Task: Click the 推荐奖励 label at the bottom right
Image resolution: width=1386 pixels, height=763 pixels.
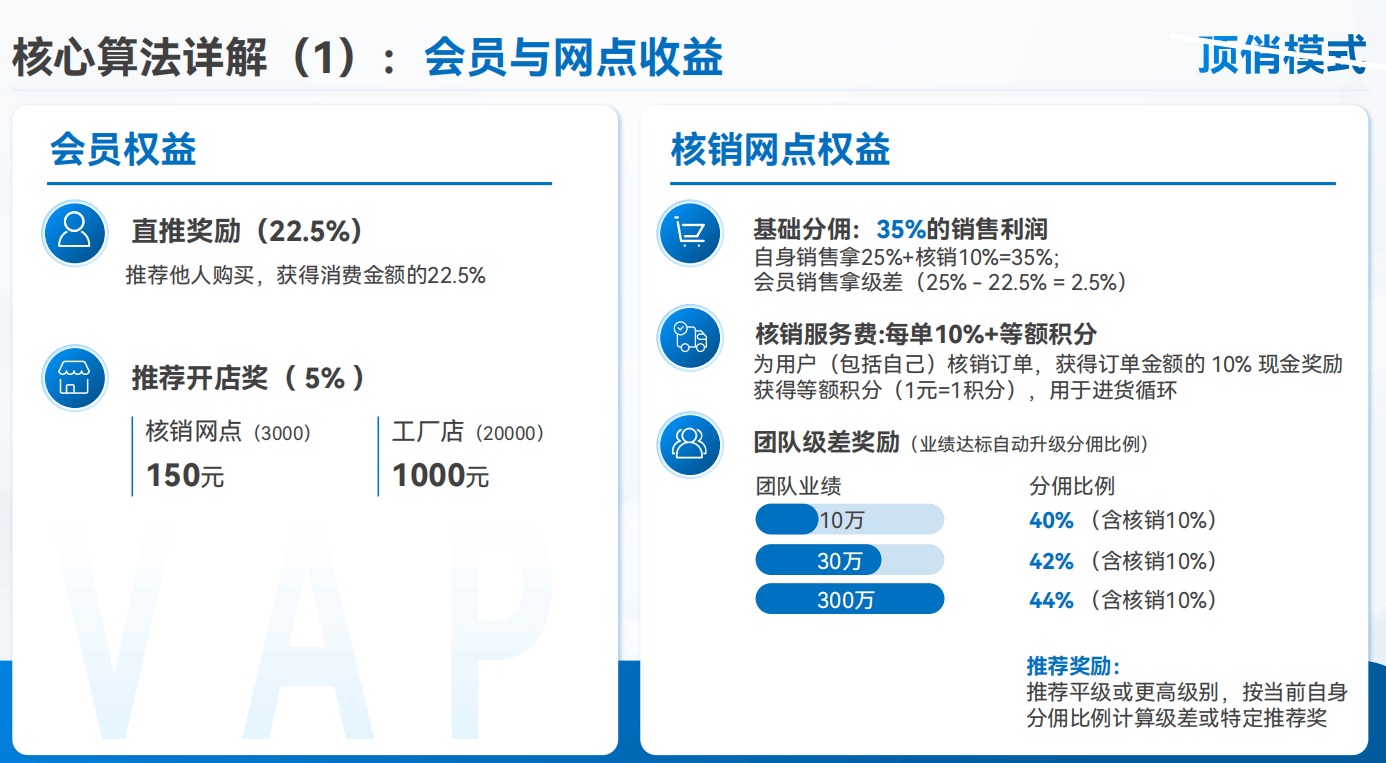Action: tap(1072, 666)
